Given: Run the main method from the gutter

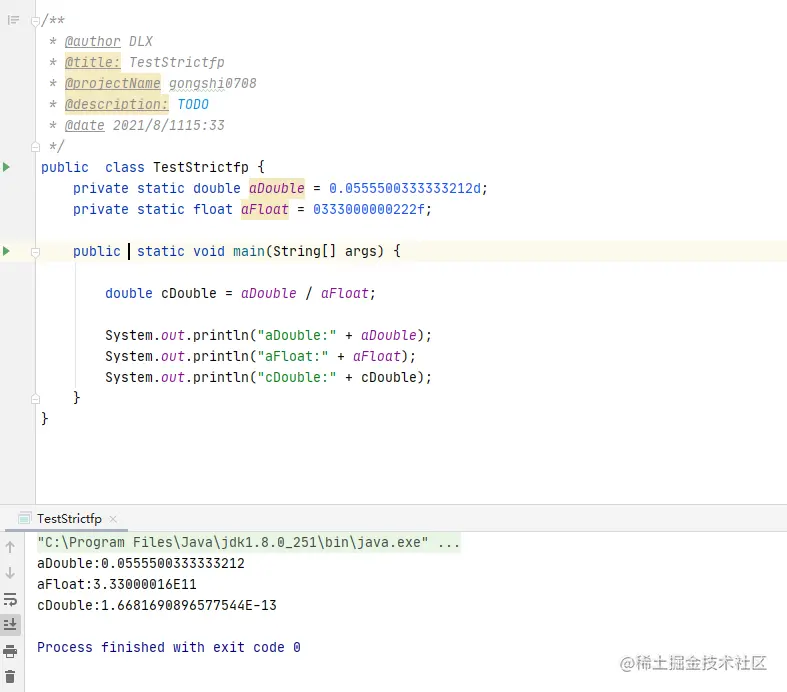Looking at the screenshot, I should click(x=7, y=251).
